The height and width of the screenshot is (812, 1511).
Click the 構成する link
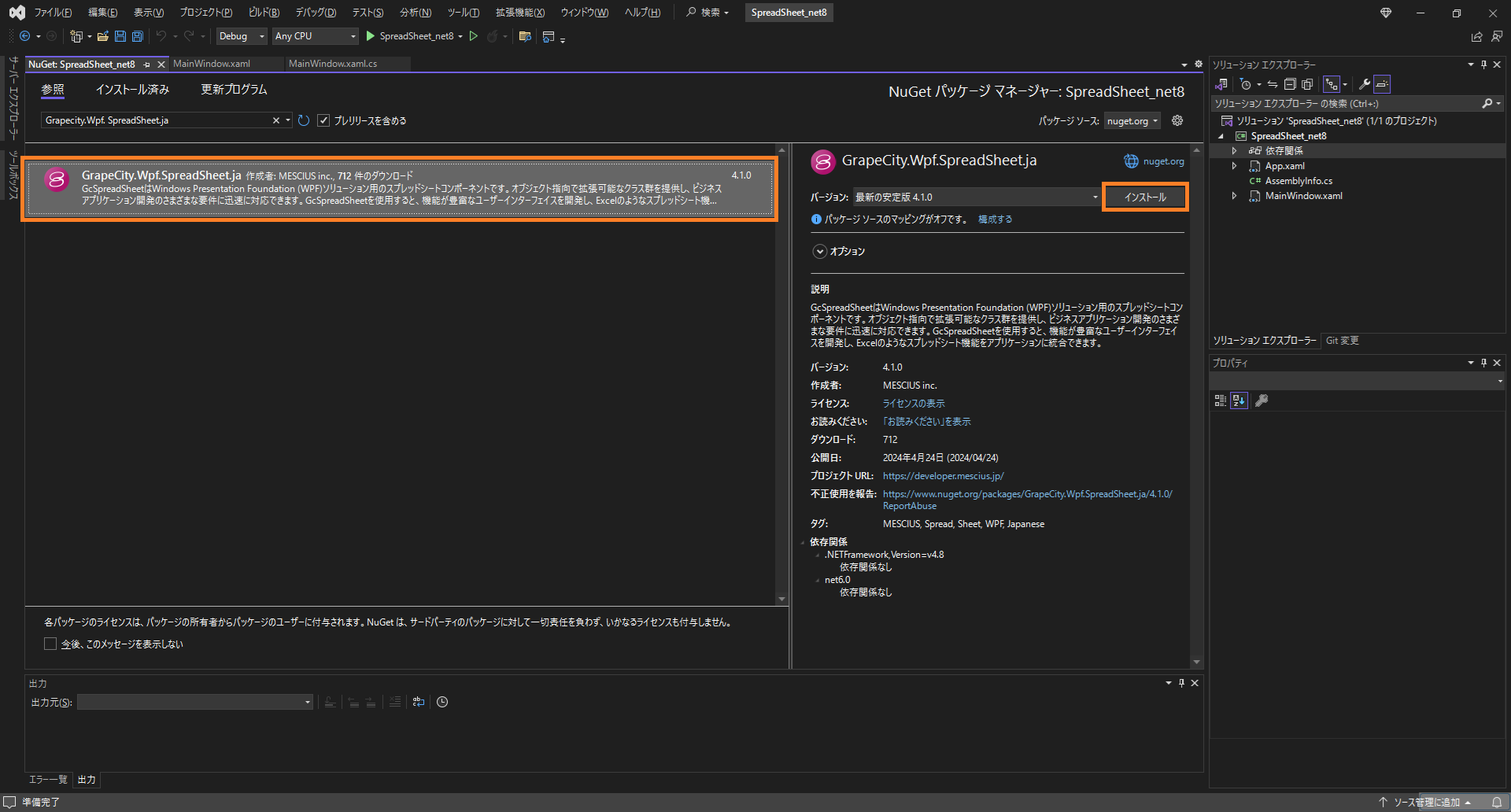point(995,220)
